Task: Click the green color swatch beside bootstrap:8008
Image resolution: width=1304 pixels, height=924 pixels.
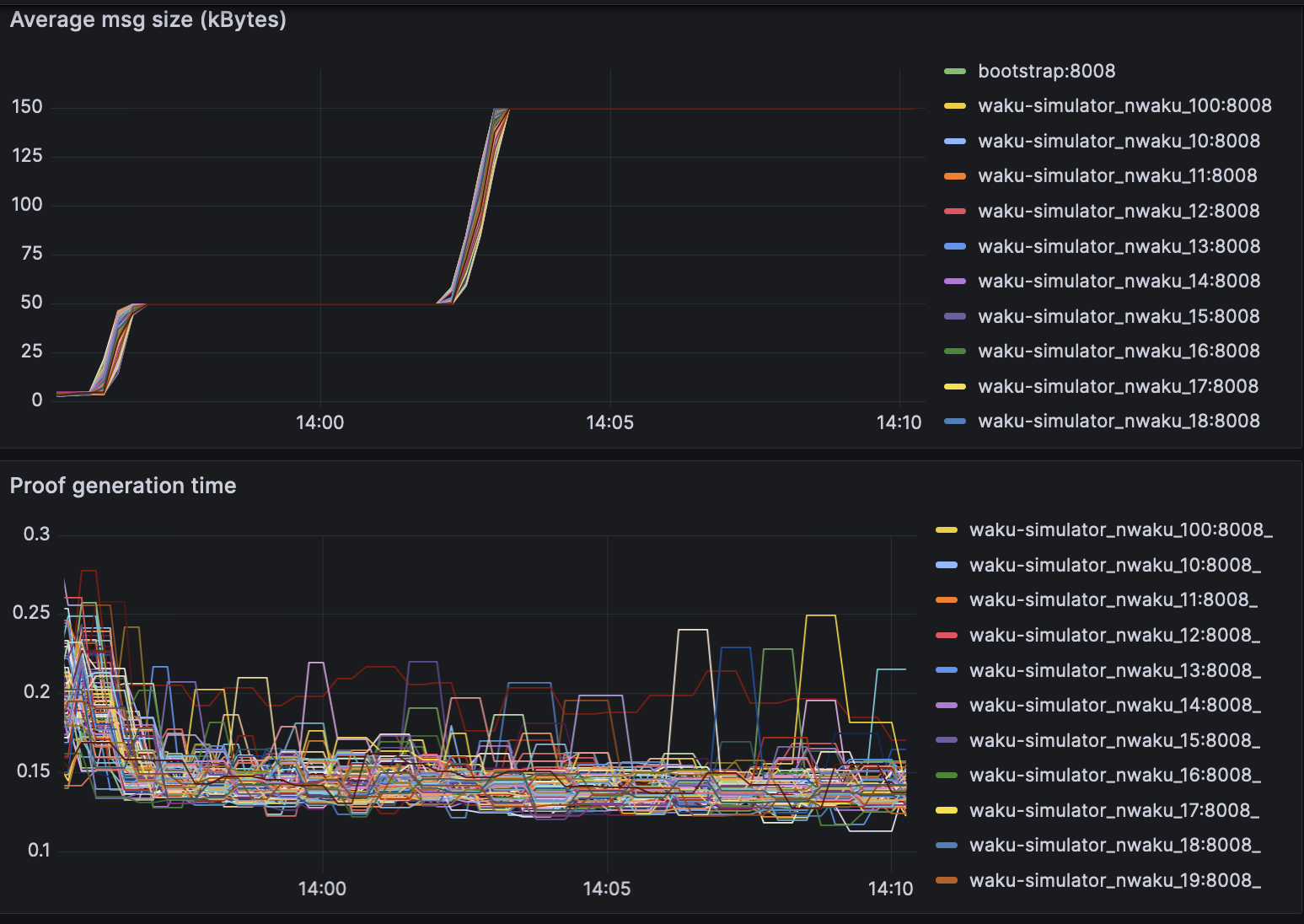Action: (955, 72)
